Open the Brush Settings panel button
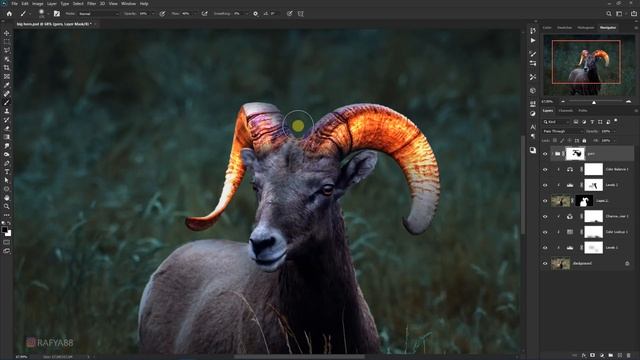640x360 pixels. pos(57,13)
